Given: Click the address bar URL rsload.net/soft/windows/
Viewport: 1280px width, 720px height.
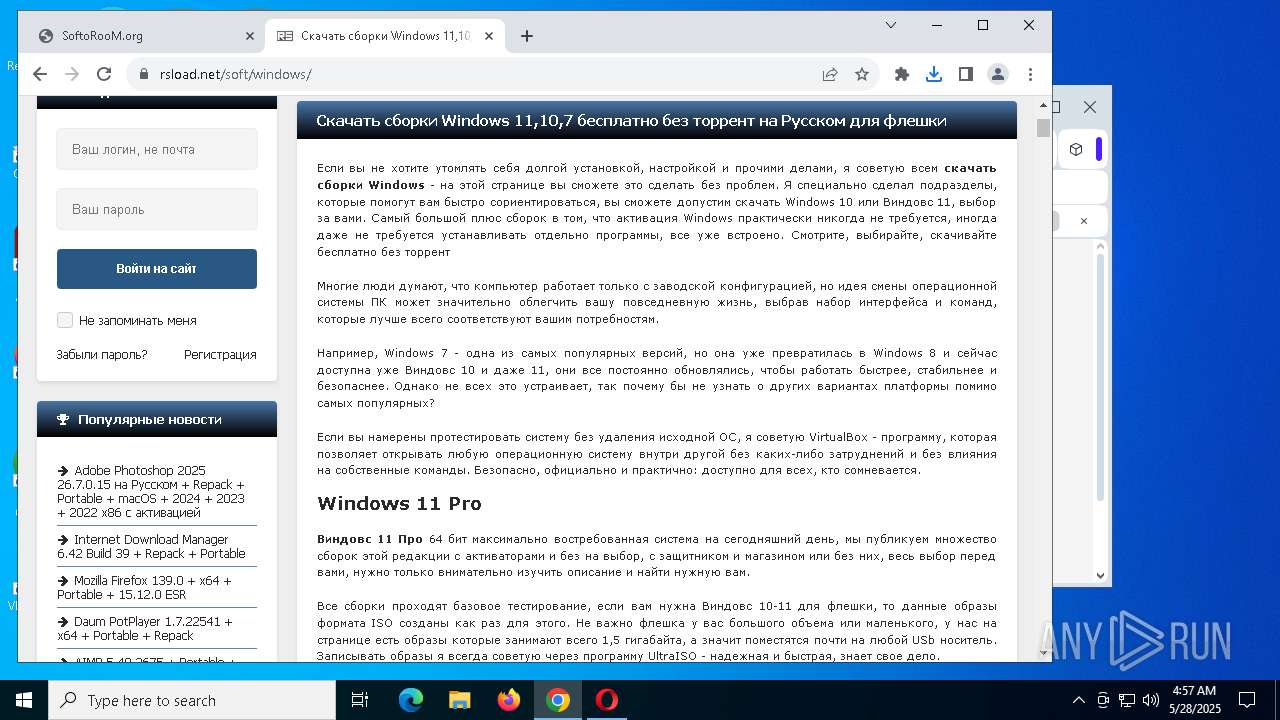Looking at the screenshot, I should click(236, 74).
